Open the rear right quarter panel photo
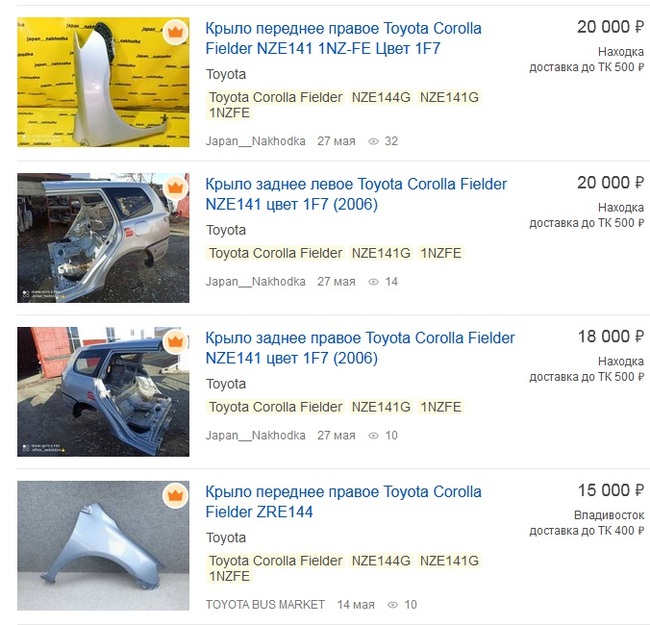This screenshot has height=625, width=650. click(103, 392)
